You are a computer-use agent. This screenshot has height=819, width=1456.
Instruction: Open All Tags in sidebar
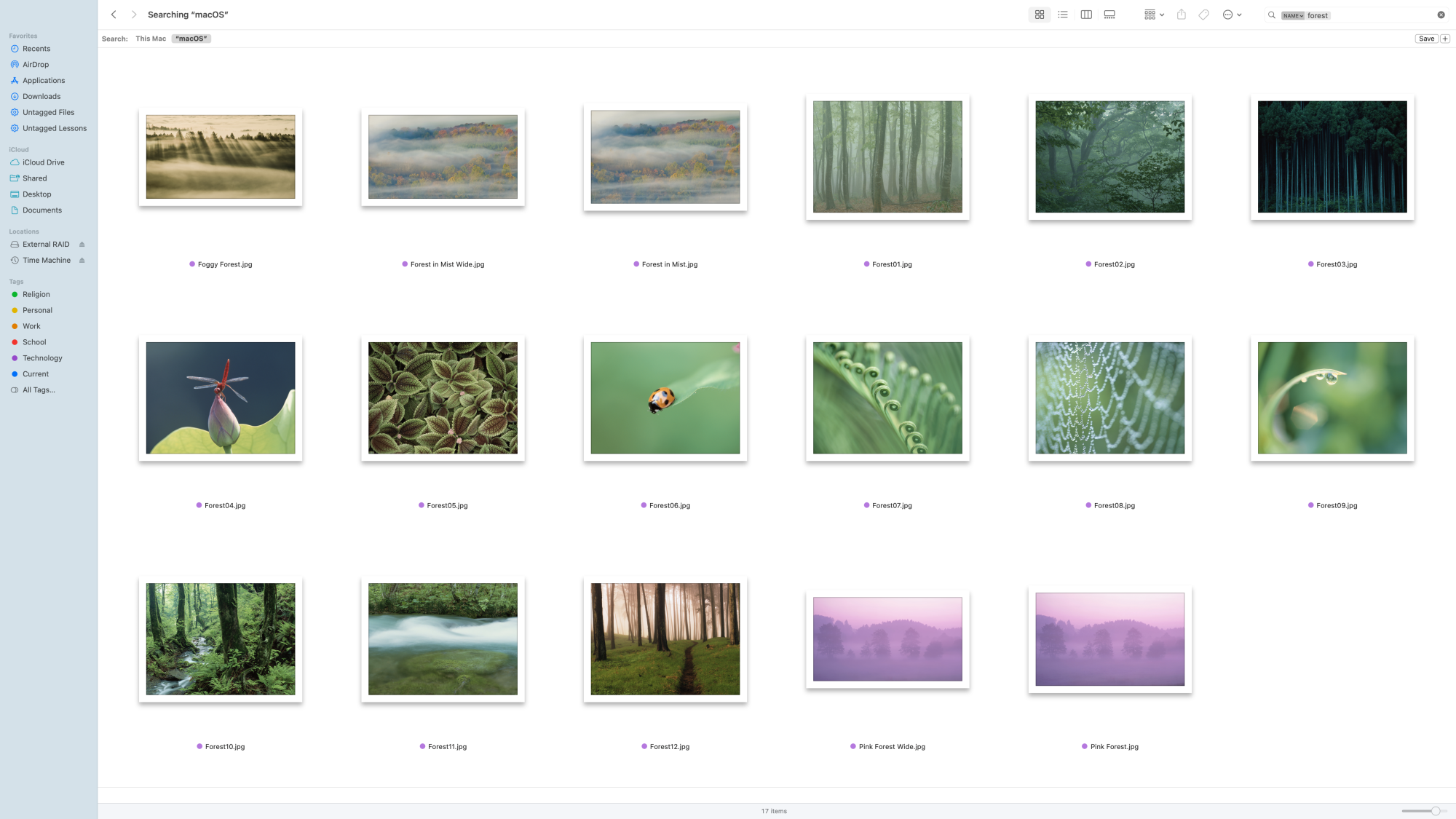pyautogui.click(x=39, y=390)
